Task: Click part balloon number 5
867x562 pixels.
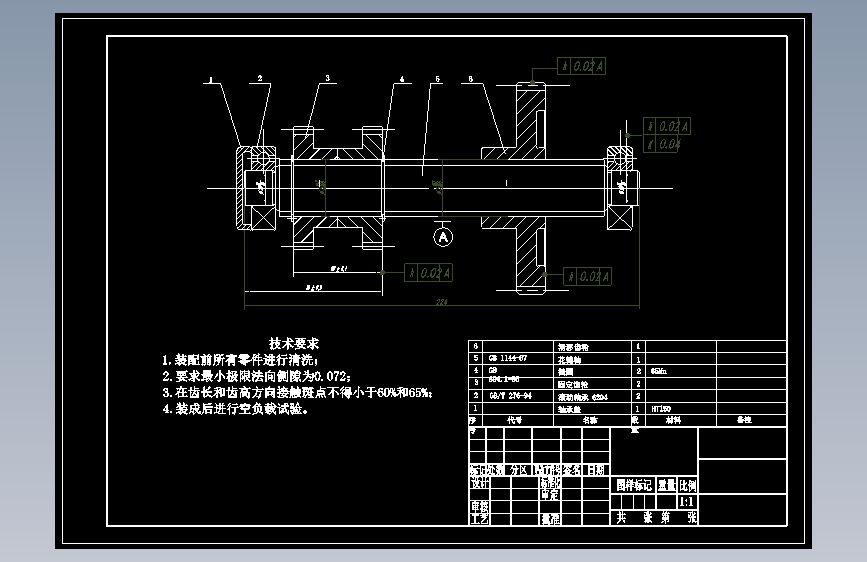Action: [437, 79]
